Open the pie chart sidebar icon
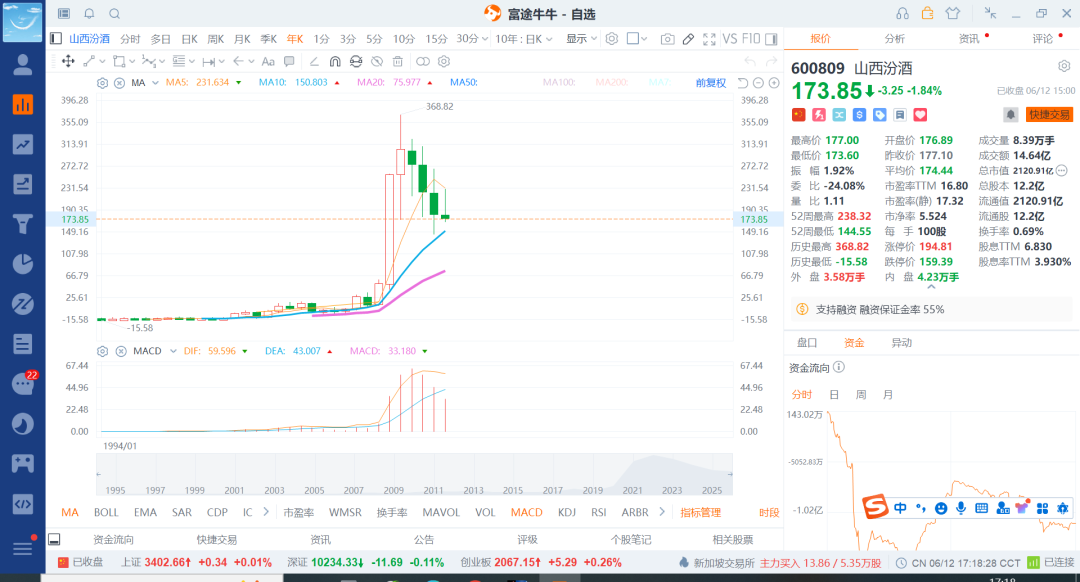This screenshot has width=1080, height=582. (23, 264)
